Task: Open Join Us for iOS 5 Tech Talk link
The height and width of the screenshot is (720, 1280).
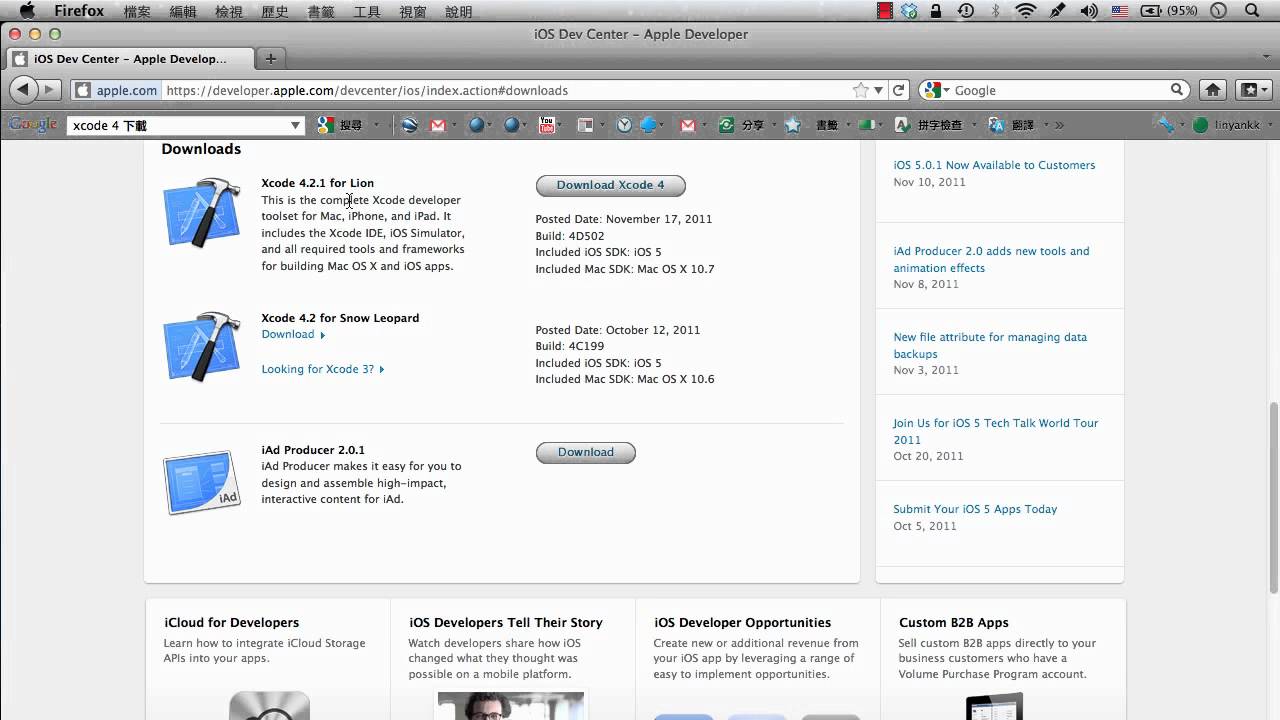Action: (995, 431)
